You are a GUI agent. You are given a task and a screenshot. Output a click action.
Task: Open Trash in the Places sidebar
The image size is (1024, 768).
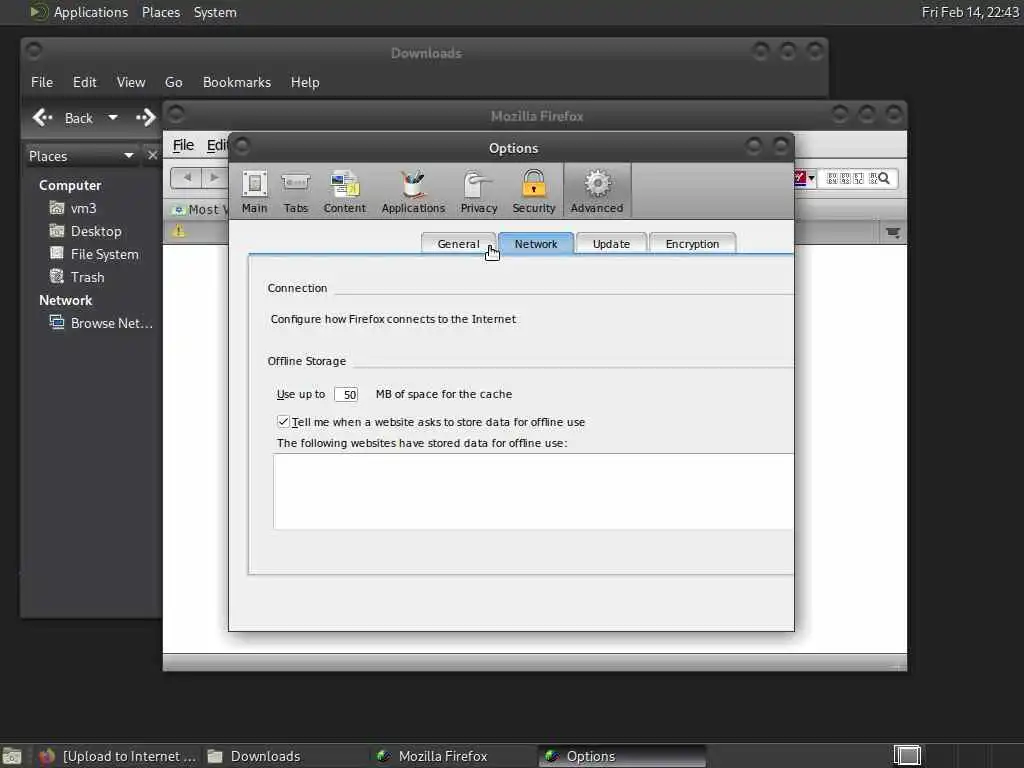[x=77, y=277]
